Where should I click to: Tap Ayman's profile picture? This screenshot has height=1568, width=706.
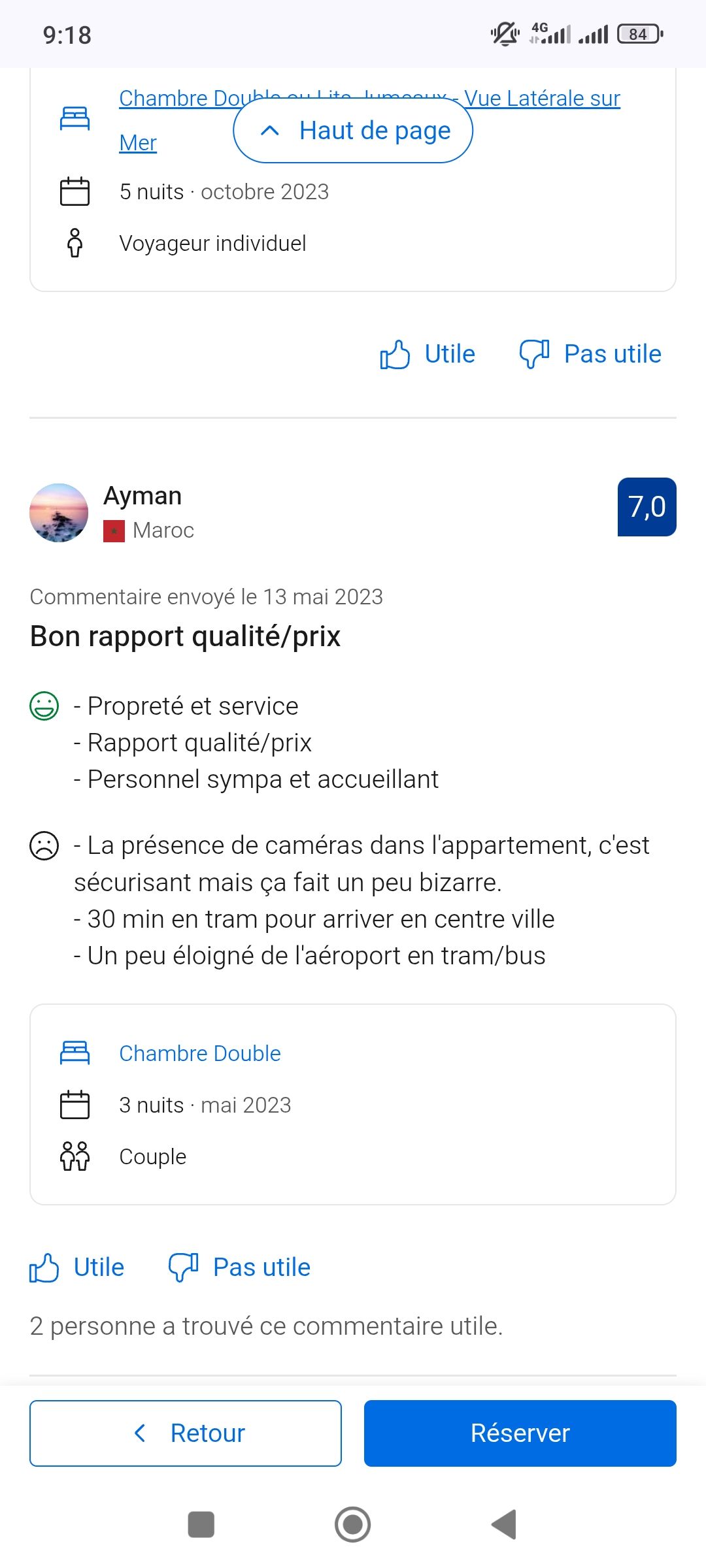click(x=59, y=513)
